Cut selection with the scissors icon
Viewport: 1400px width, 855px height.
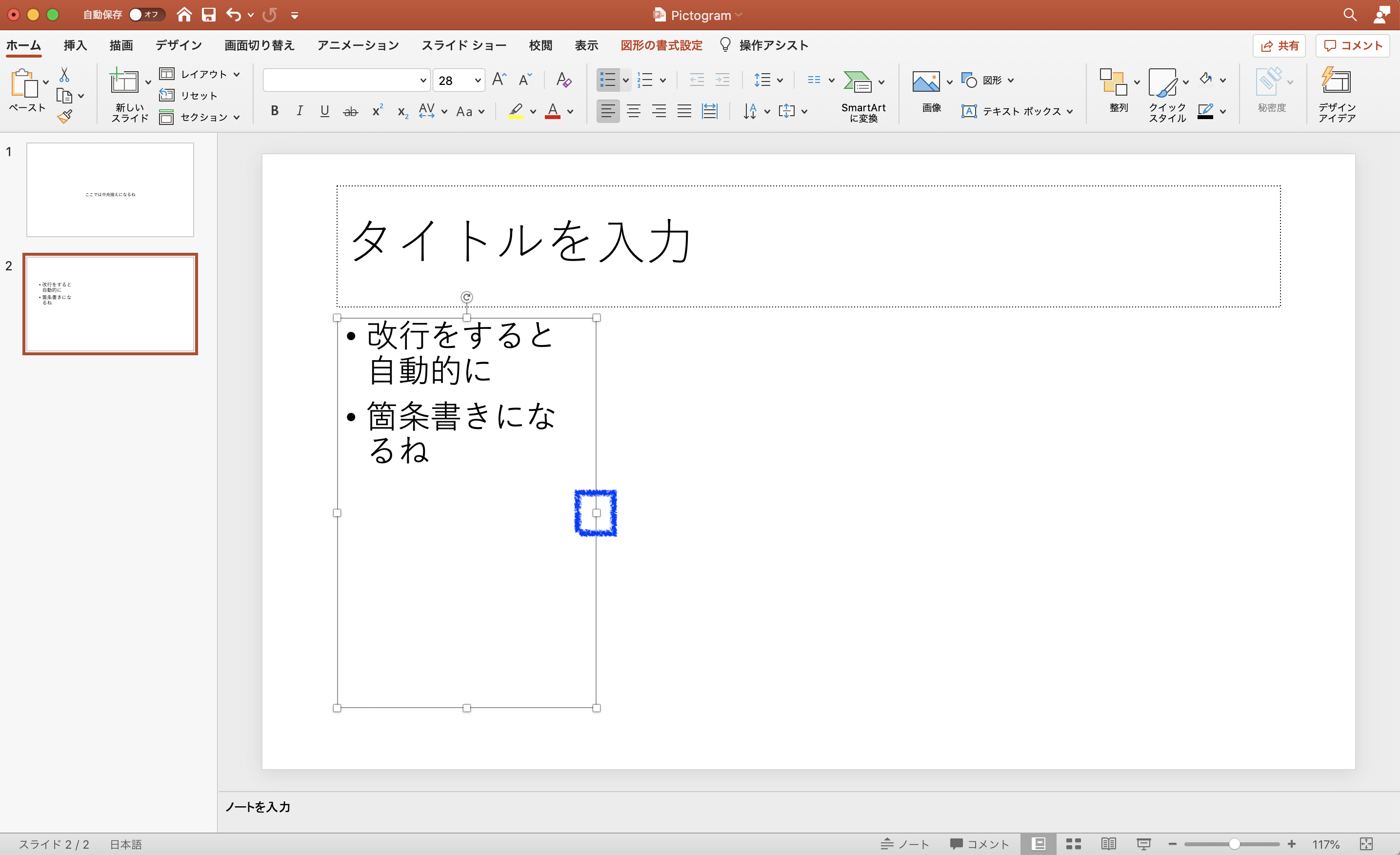[64, 75]
